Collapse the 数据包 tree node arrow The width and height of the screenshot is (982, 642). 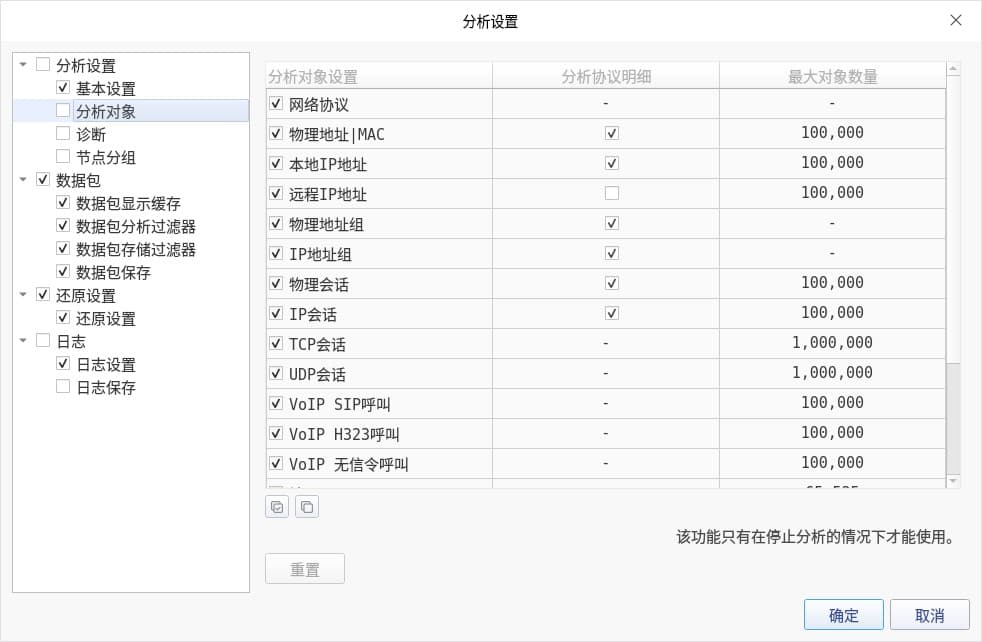click(x=23, y=181)
